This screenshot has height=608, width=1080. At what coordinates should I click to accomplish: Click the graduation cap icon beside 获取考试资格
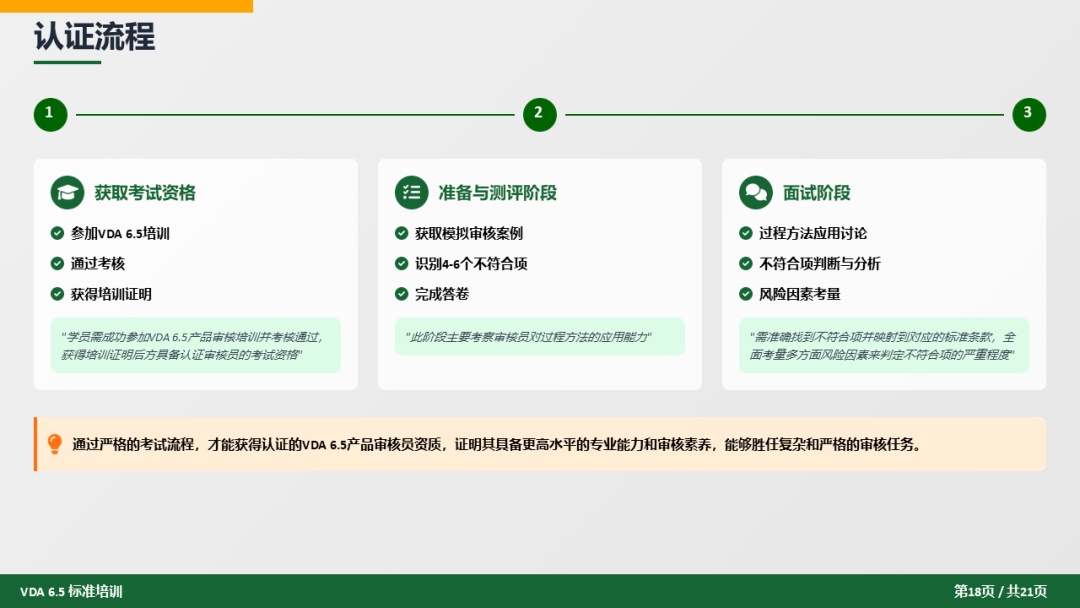click(x=67, y=193)
